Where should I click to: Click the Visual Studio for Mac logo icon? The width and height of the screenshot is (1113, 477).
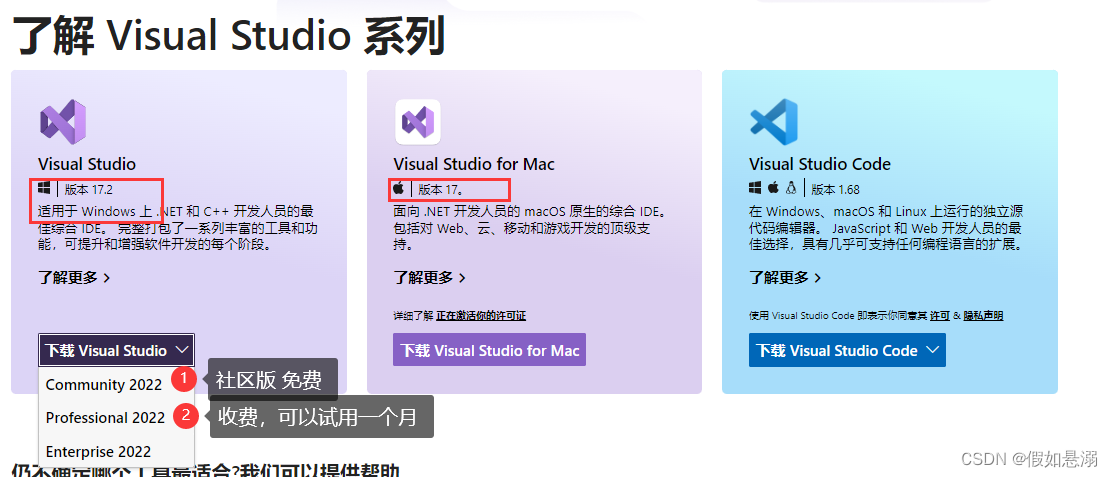tap(417, 122)
